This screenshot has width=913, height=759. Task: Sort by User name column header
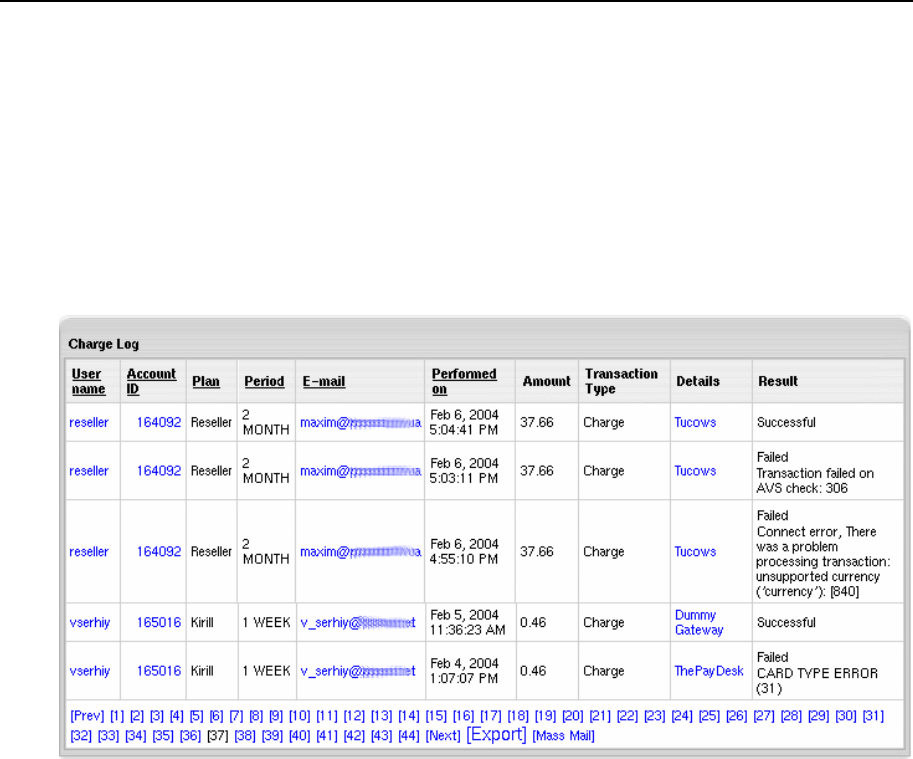88,381
